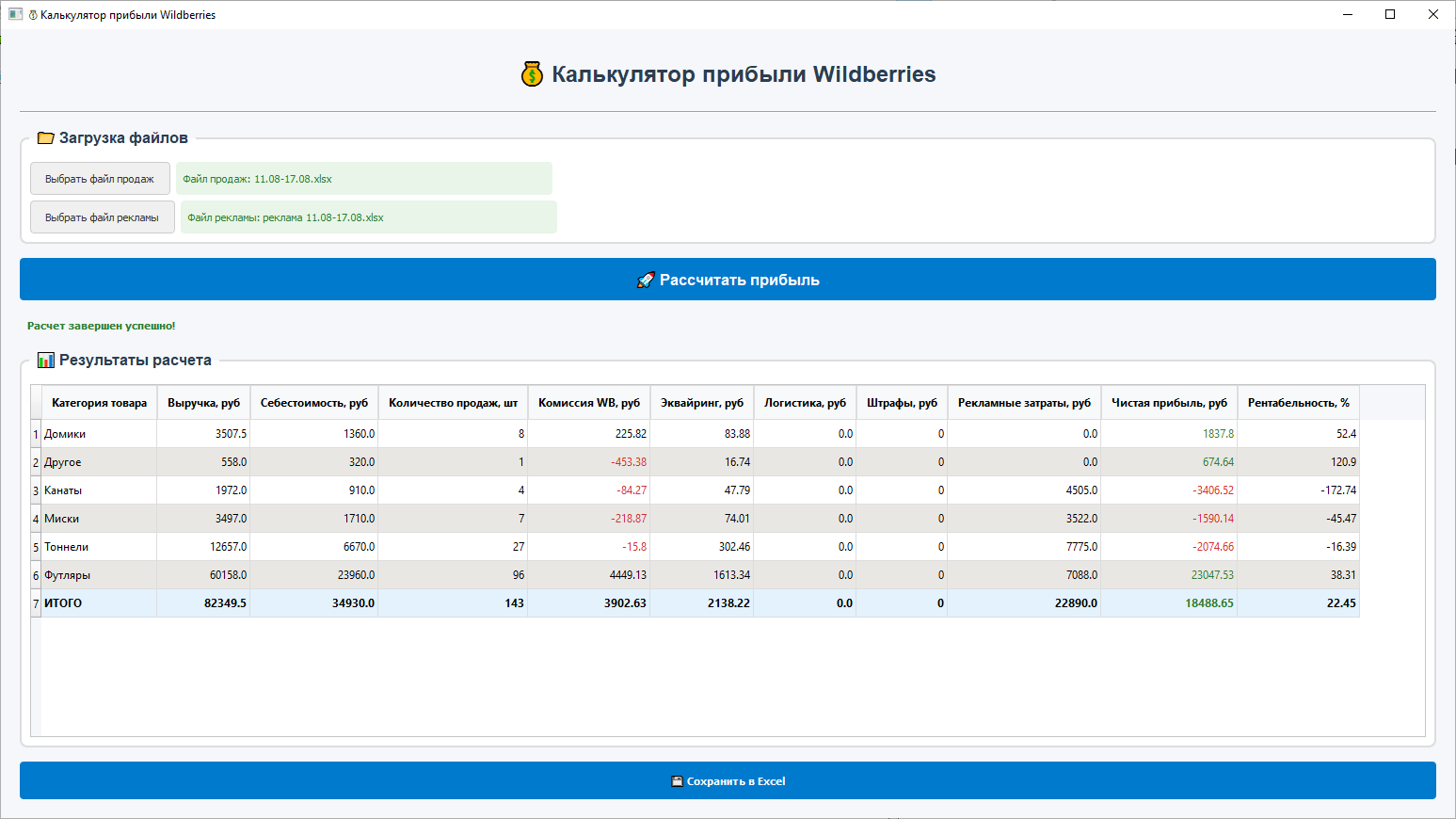Sort by the Чистая прибыль, руб column header
This screenshot has height=819, width=1456.
(1169, 402)
